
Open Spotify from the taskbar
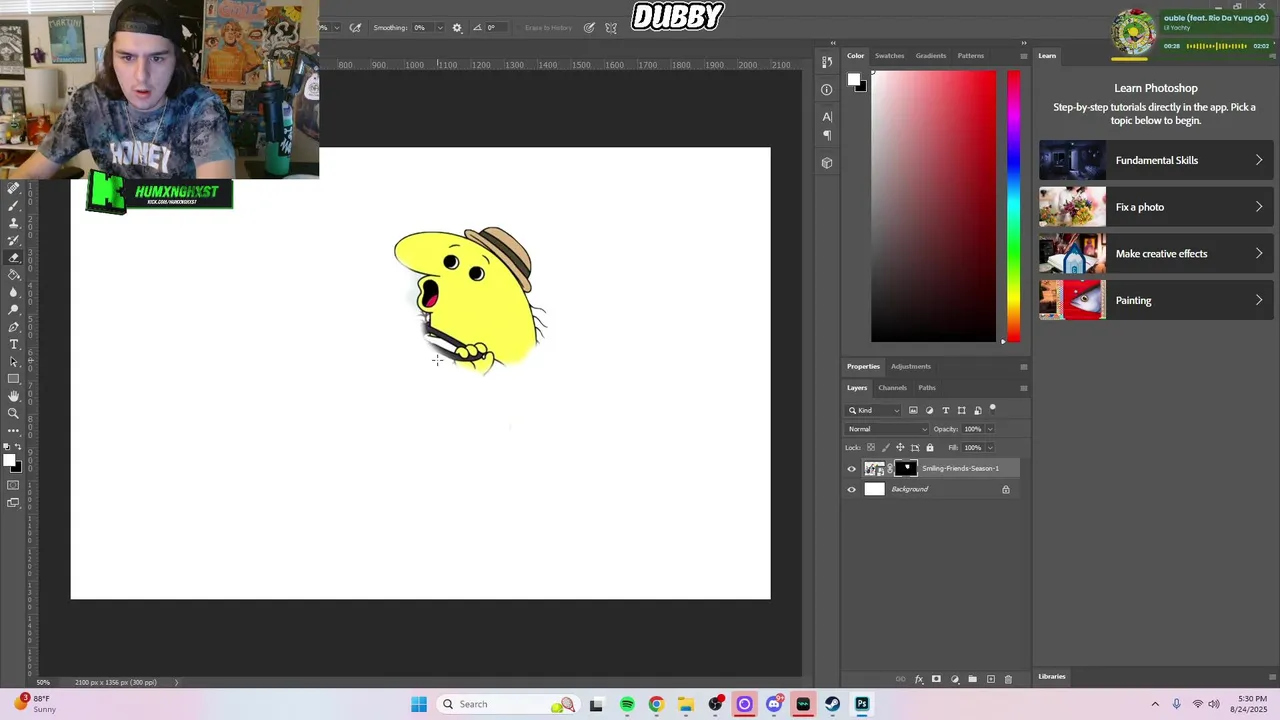pyautogui.click(x=627, y=704)
